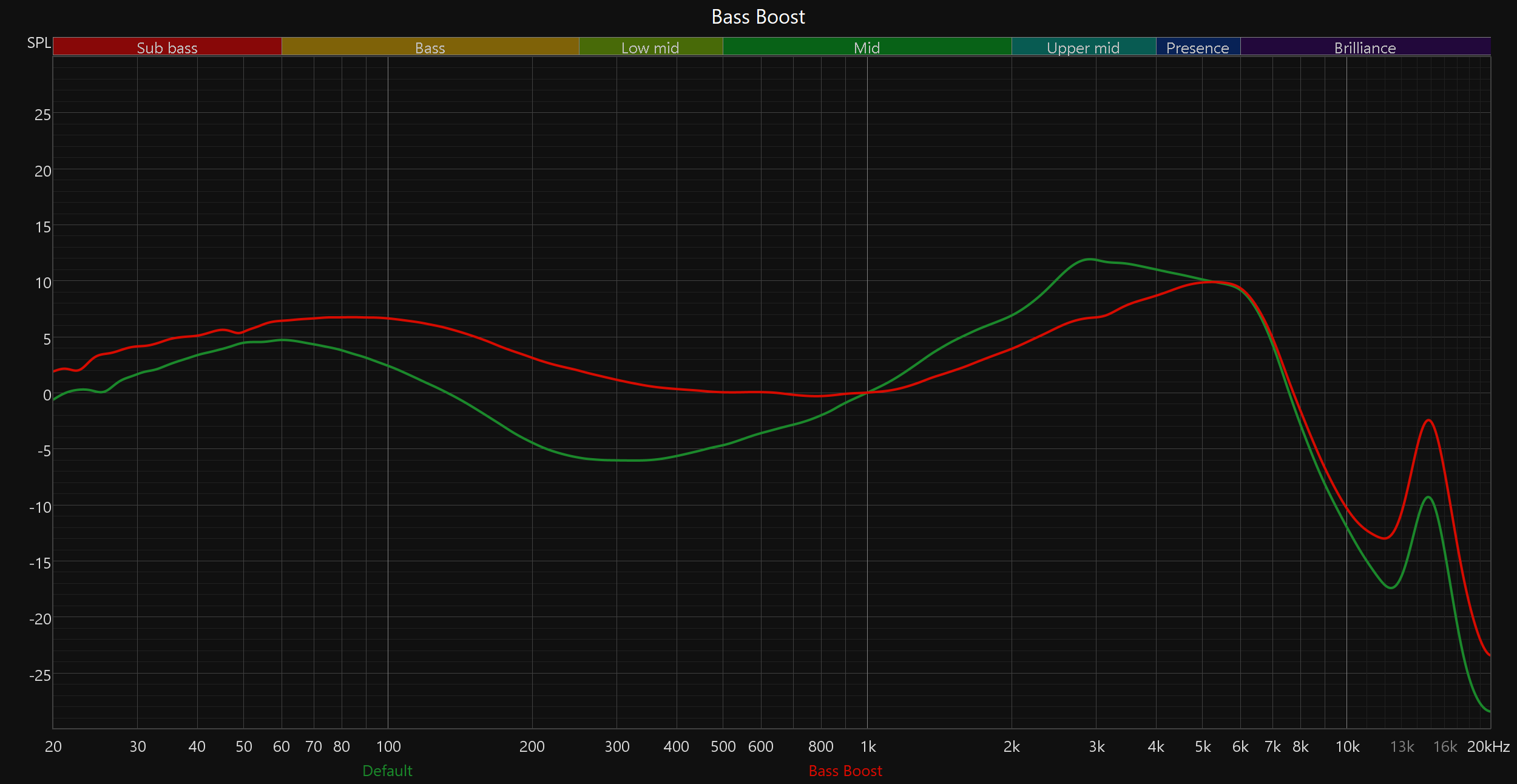1517x784 pixels.
Task: Click the Bass Boost chart title
Action: 758,17
